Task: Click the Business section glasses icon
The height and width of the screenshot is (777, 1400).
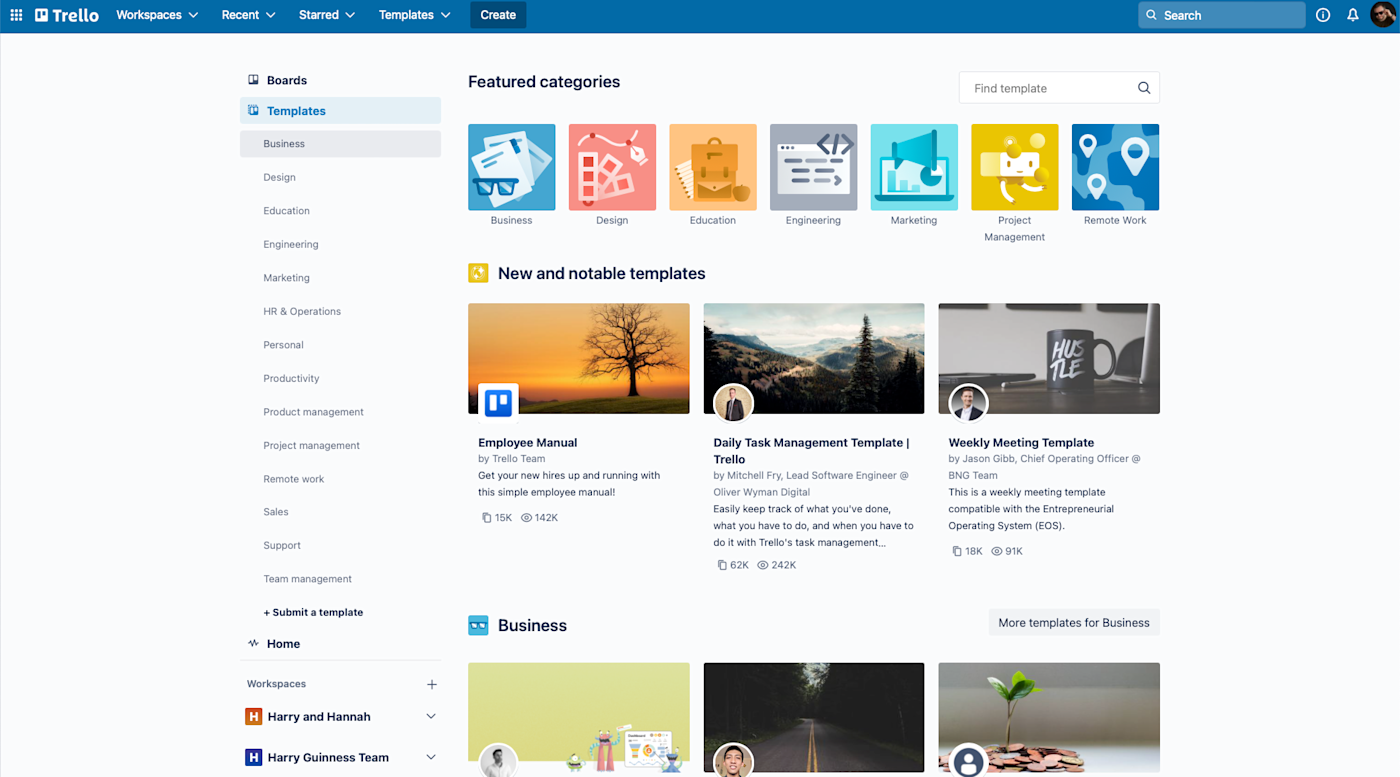Action: pyautogui.click(x=478, y=626)
